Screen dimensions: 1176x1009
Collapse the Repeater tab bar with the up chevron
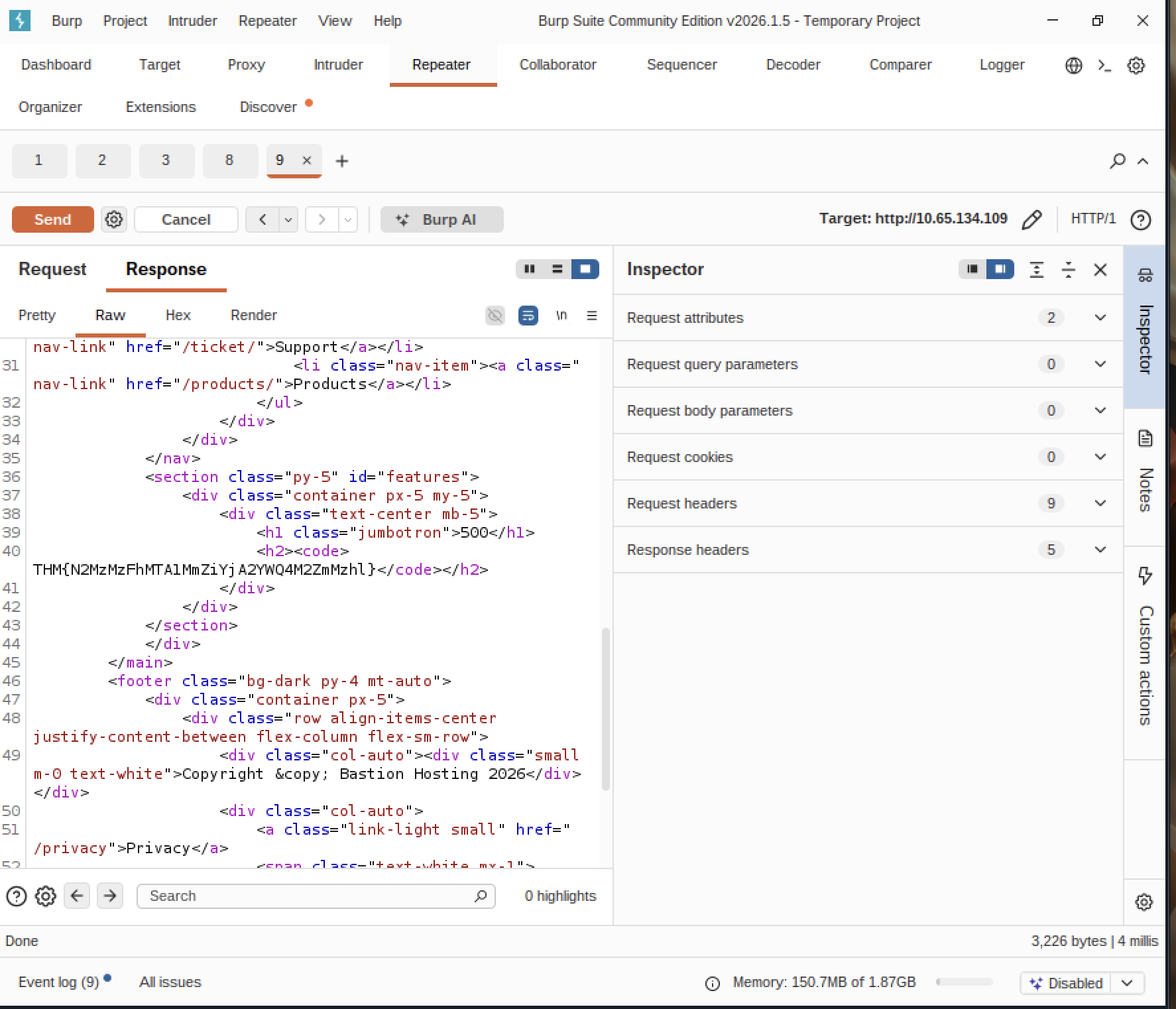click(x=1143, y=161)
